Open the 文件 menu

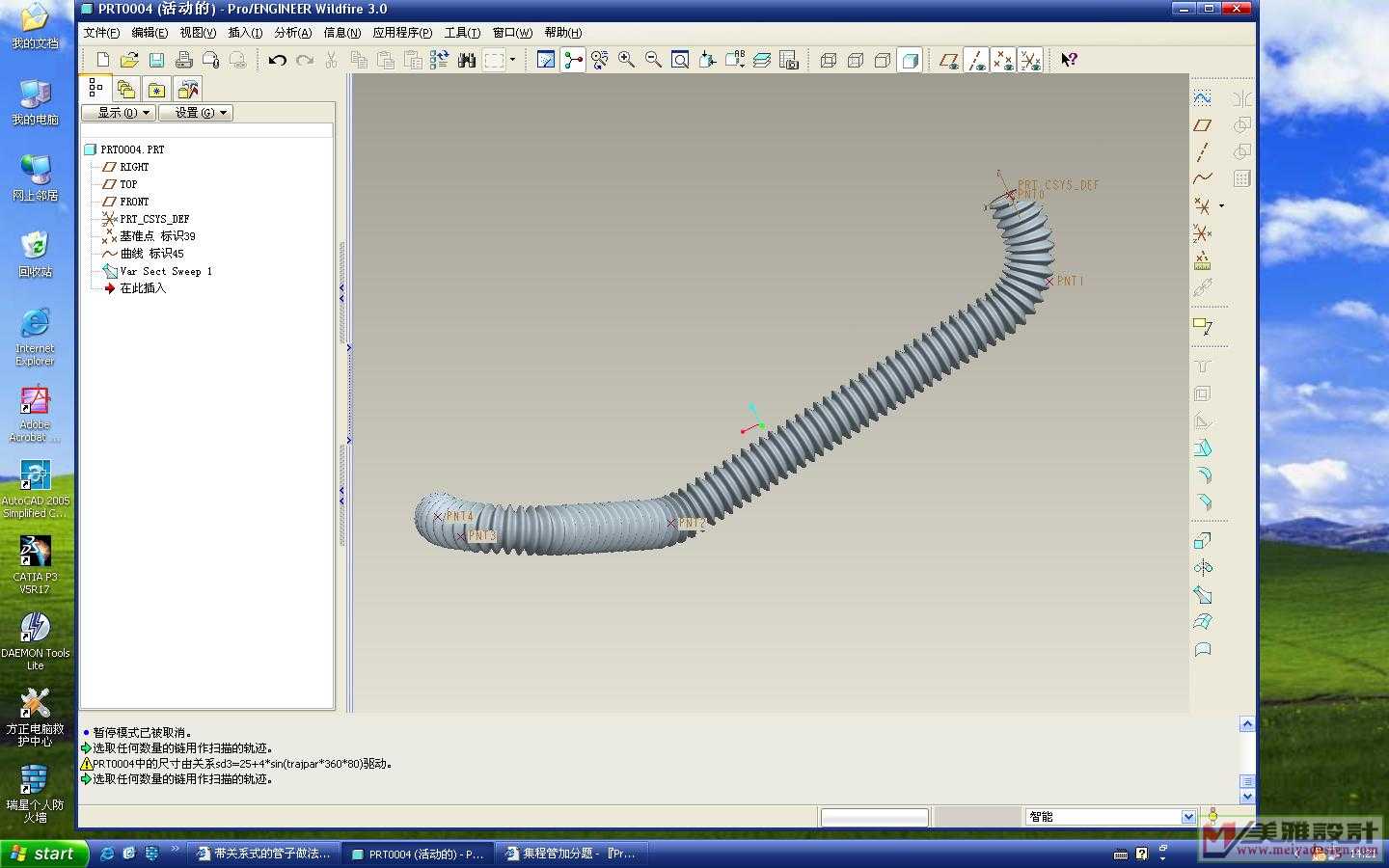[101, 33]
